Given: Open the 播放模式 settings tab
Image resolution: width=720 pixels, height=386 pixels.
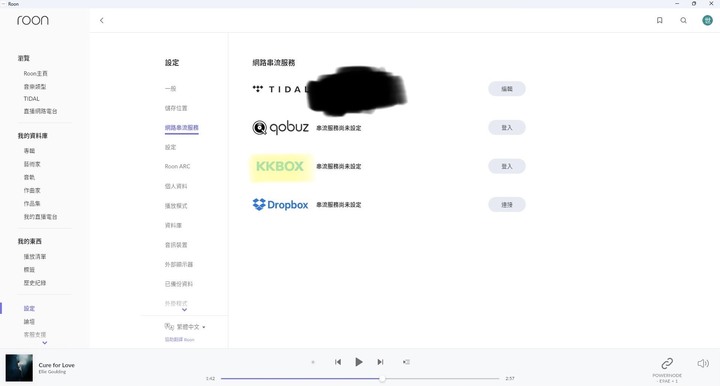Looking at the screenshot, I should pos(176,206).
